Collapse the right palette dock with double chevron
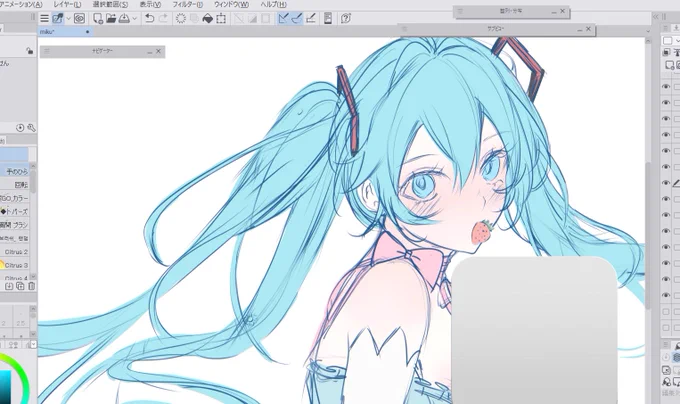680x404 pixels. (656, 16)
